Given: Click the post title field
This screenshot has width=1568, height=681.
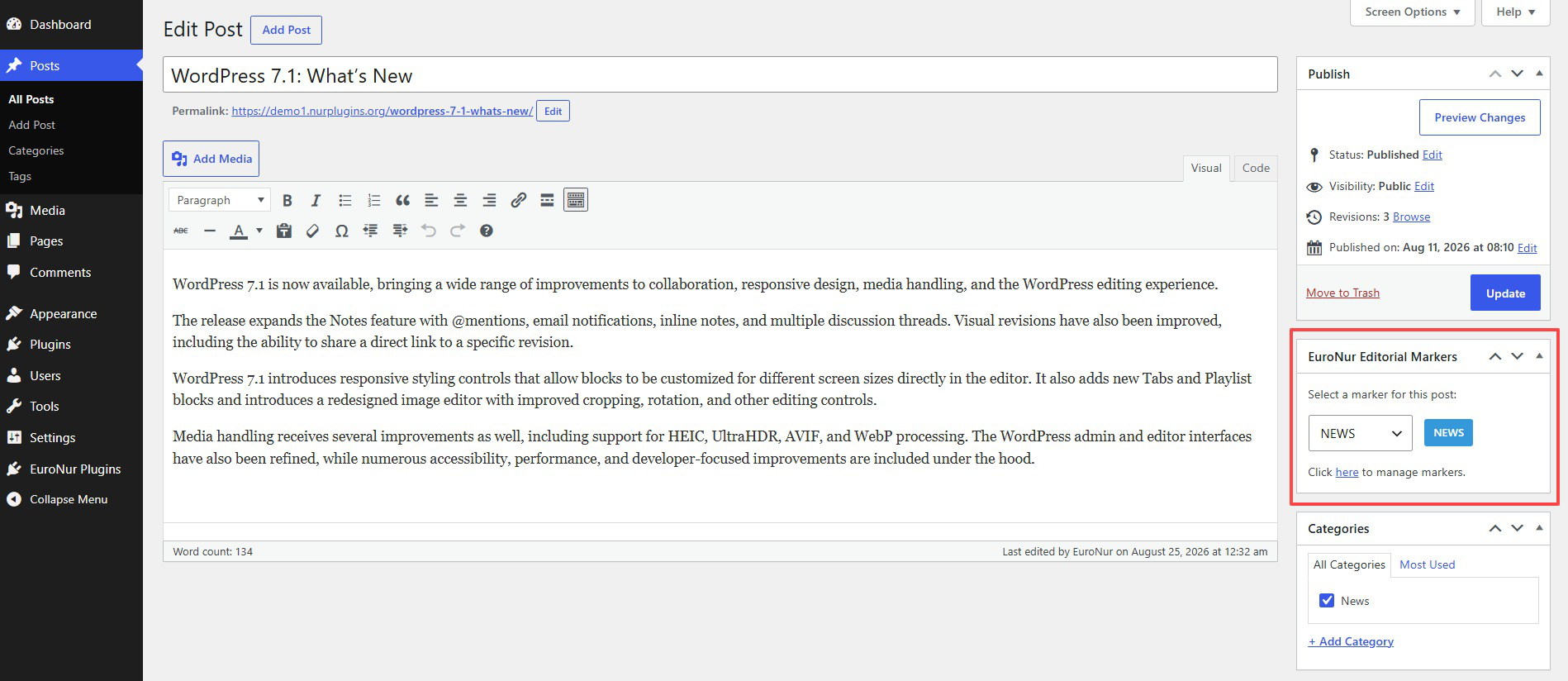Looking at the screenshot, I should [x=720, y=75].
